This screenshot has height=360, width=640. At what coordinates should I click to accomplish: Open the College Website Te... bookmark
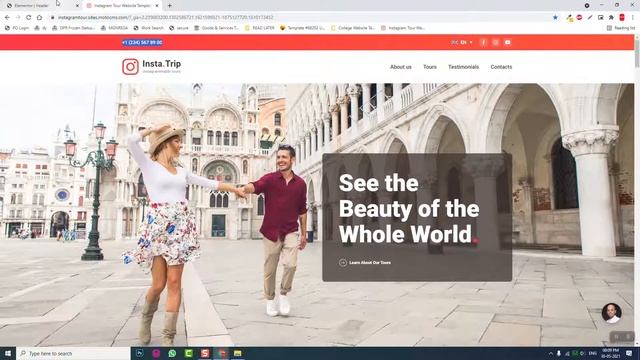(x=353, y=28)
